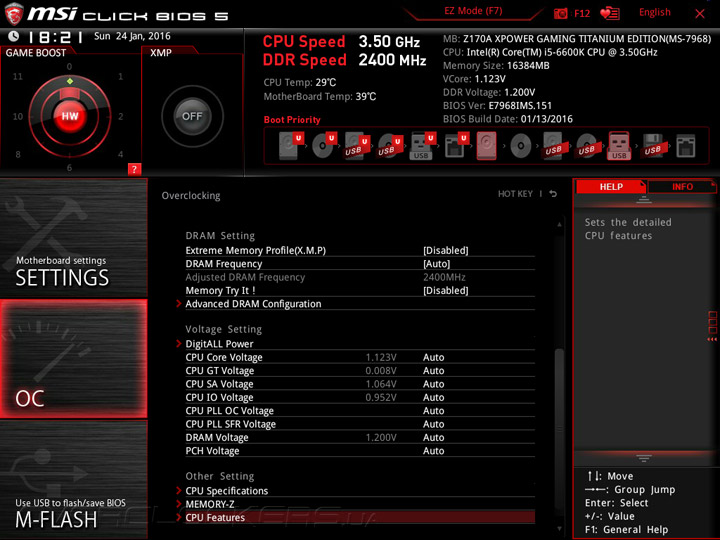Change language via English button
Screen dimensions: 720x540
[654, 12]
